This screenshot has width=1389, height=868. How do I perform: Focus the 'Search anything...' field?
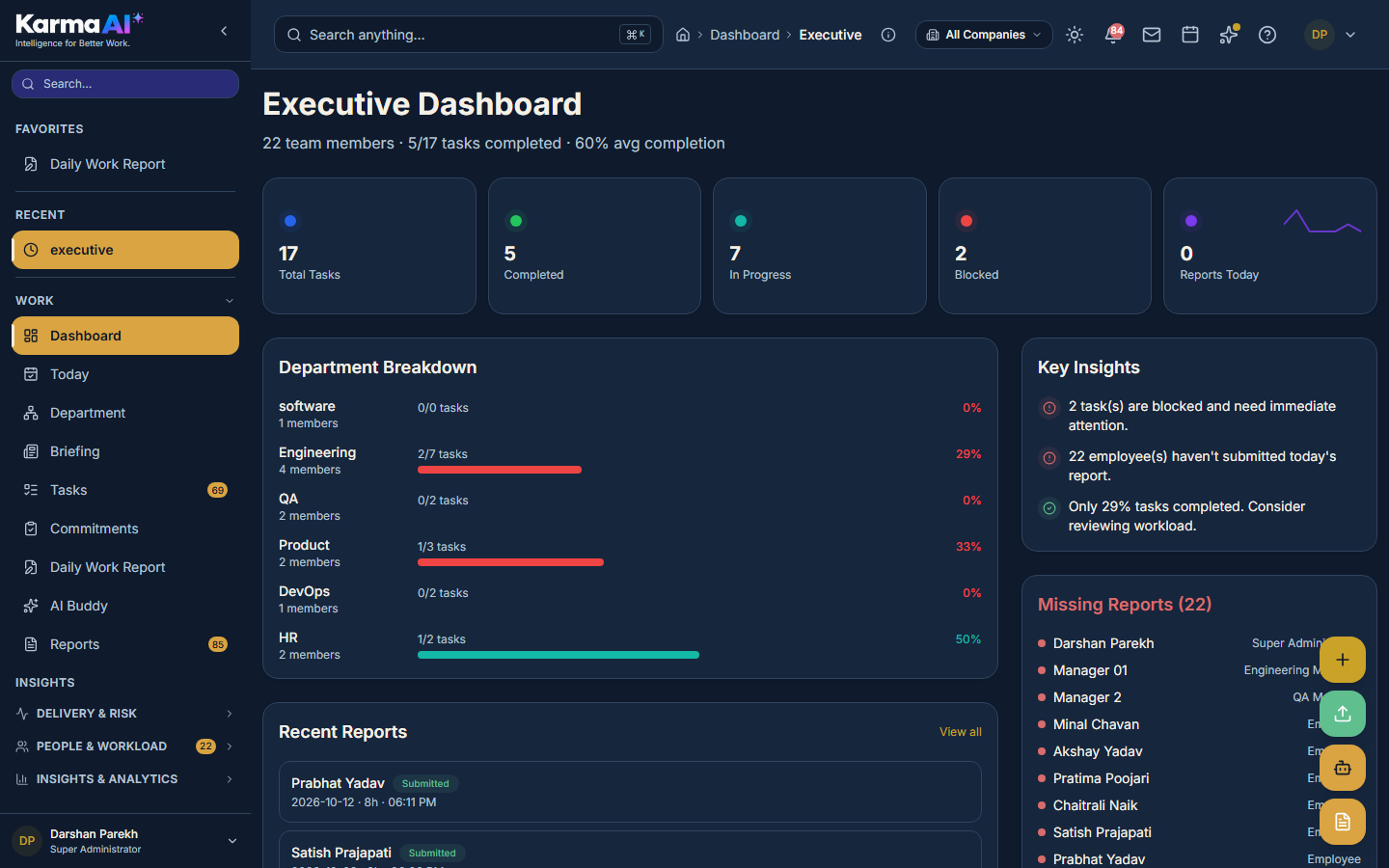pyautogui.click(x=469, y=35)
